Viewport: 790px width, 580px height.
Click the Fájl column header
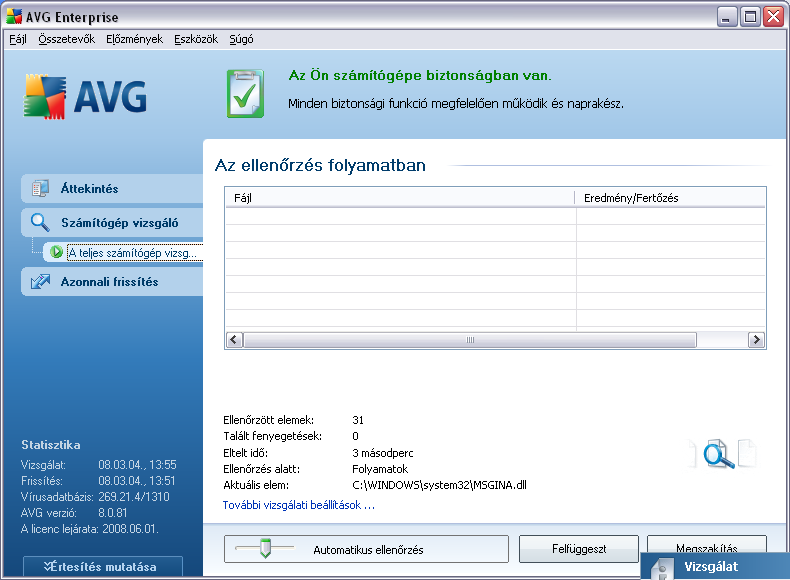click(400, 198)
